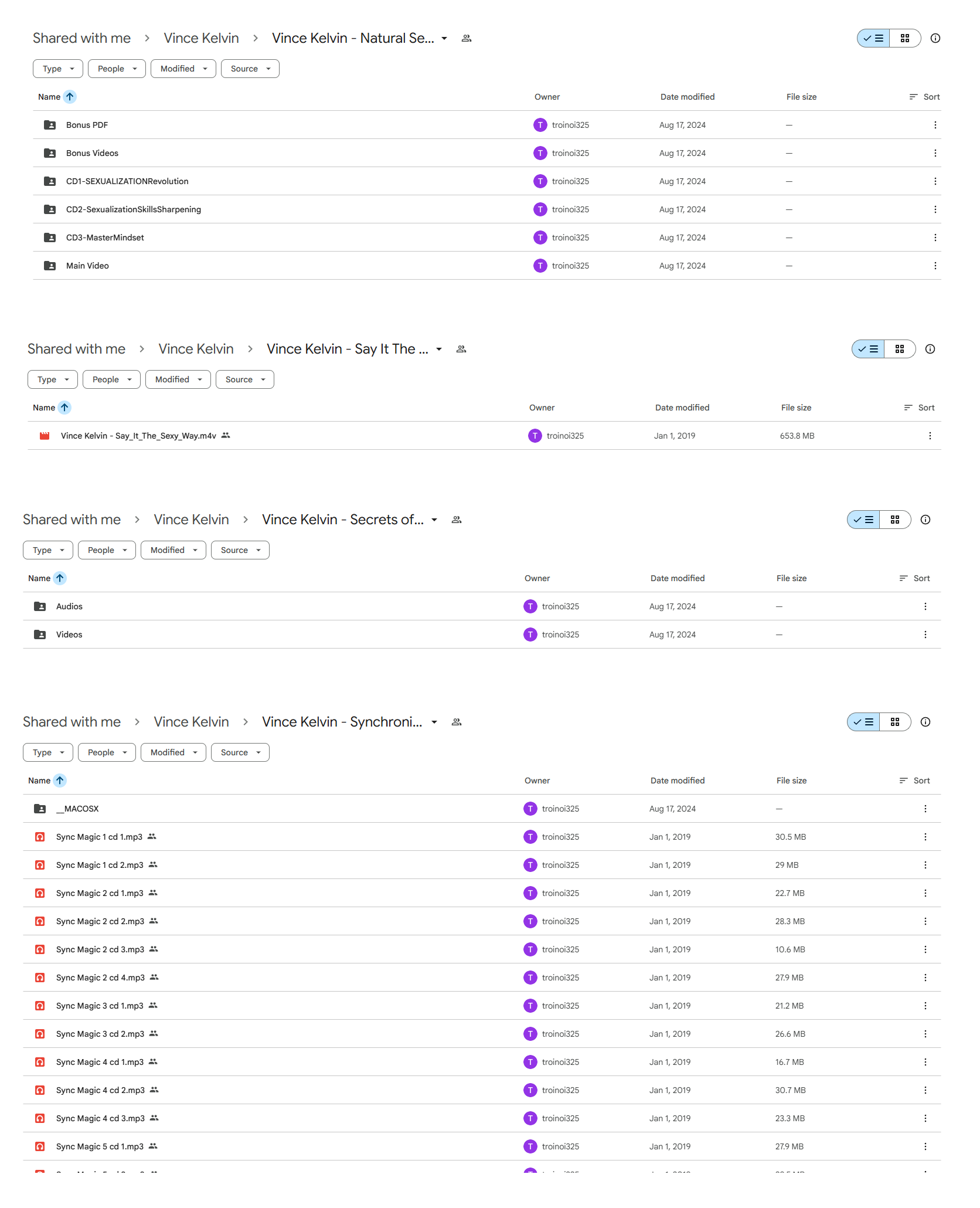Open Sync Magic 5 cd 1.mp3 file
Screen dimensions: 980x1208
[482, 1146]
